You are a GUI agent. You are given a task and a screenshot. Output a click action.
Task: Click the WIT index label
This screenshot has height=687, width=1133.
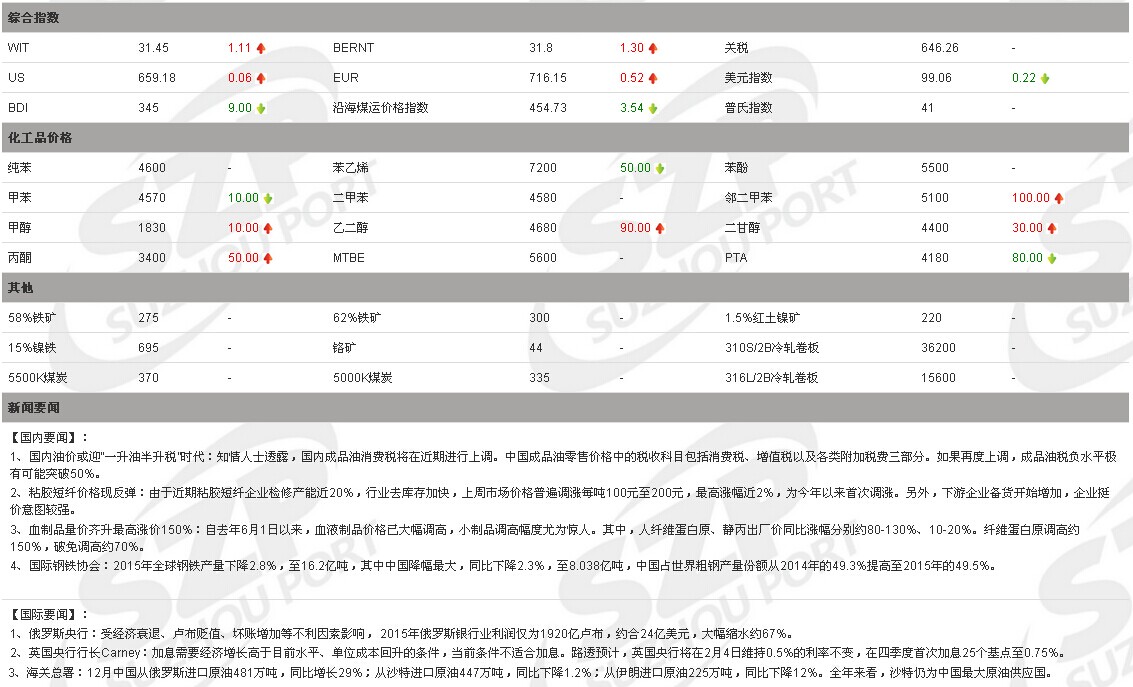pos(19,48)
